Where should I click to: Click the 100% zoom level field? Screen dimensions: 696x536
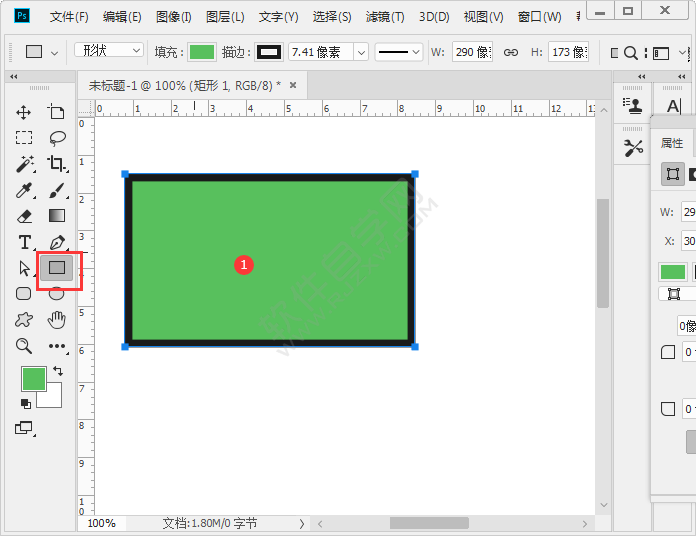102,524
